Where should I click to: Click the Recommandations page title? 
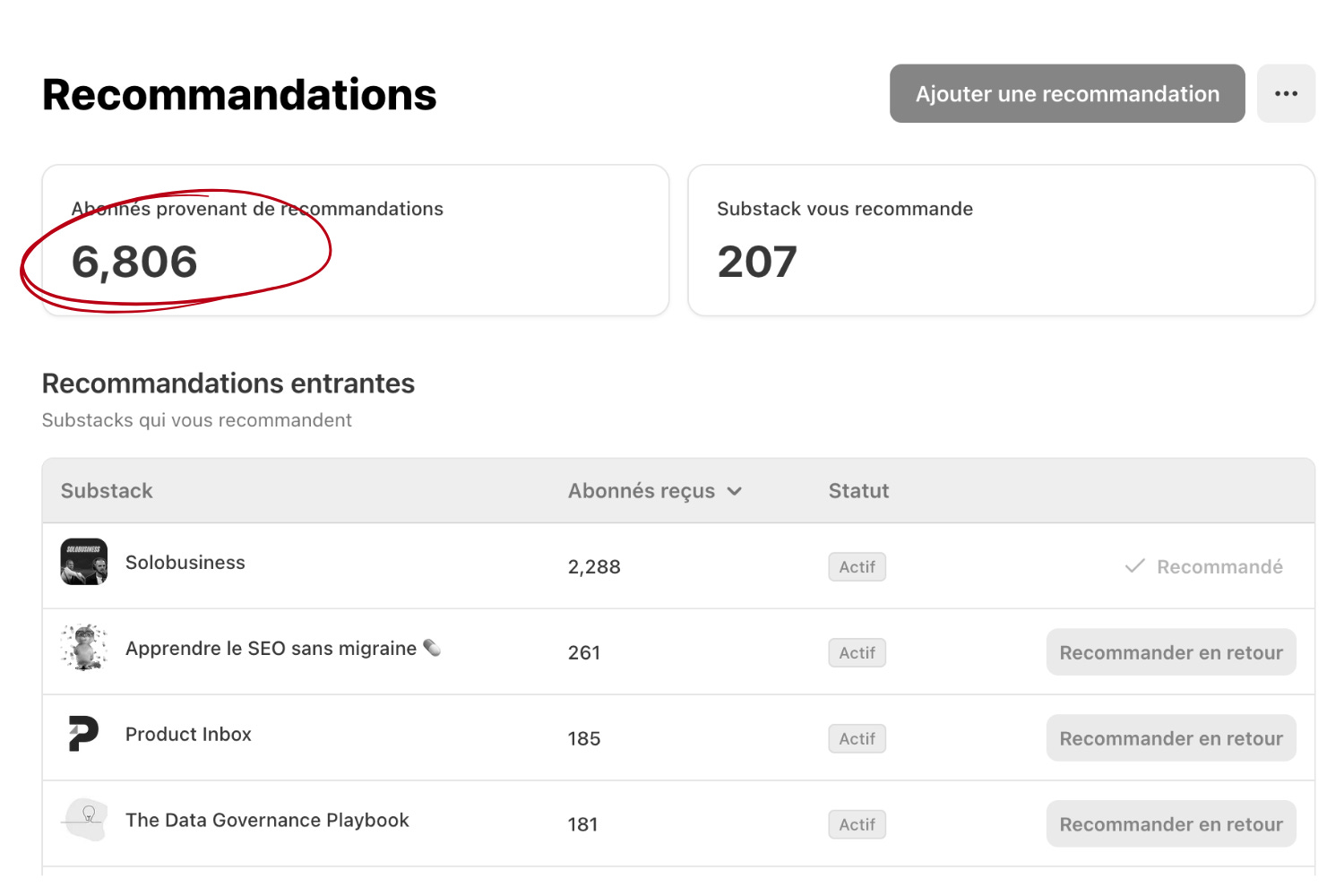pos(239,95)
